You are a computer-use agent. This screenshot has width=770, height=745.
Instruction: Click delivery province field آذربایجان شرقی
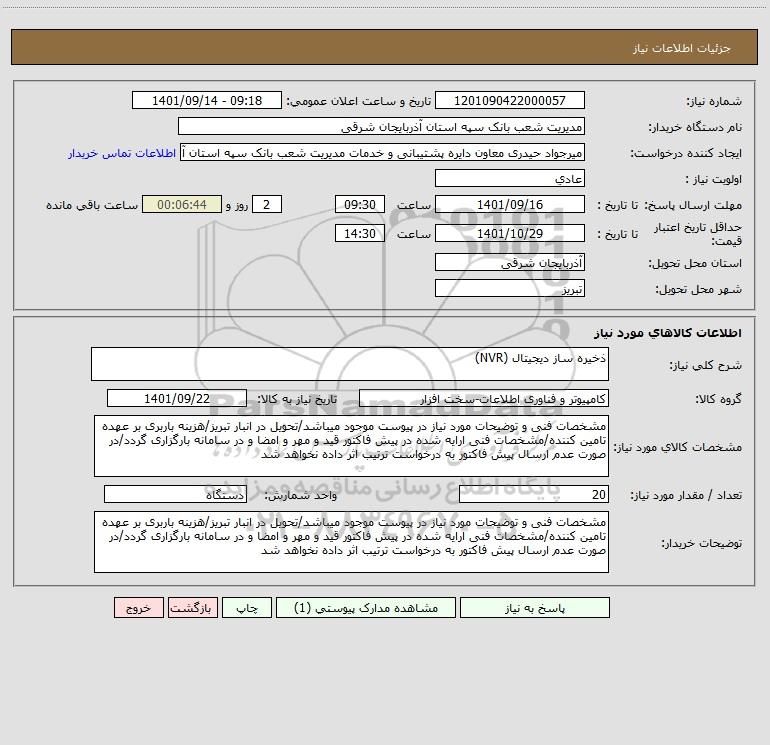[510, 262]
